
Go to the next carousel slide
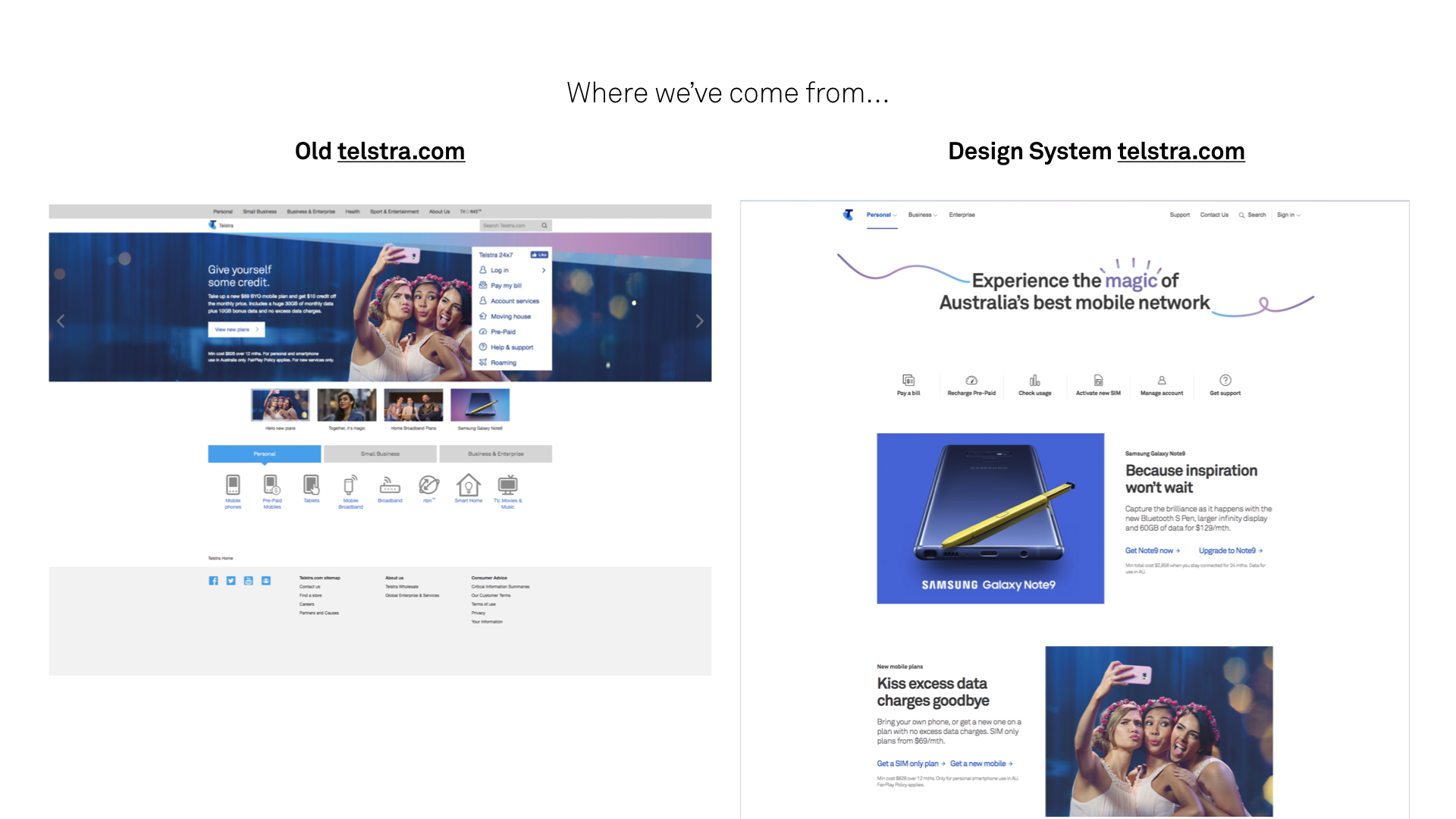pos(699,321)
